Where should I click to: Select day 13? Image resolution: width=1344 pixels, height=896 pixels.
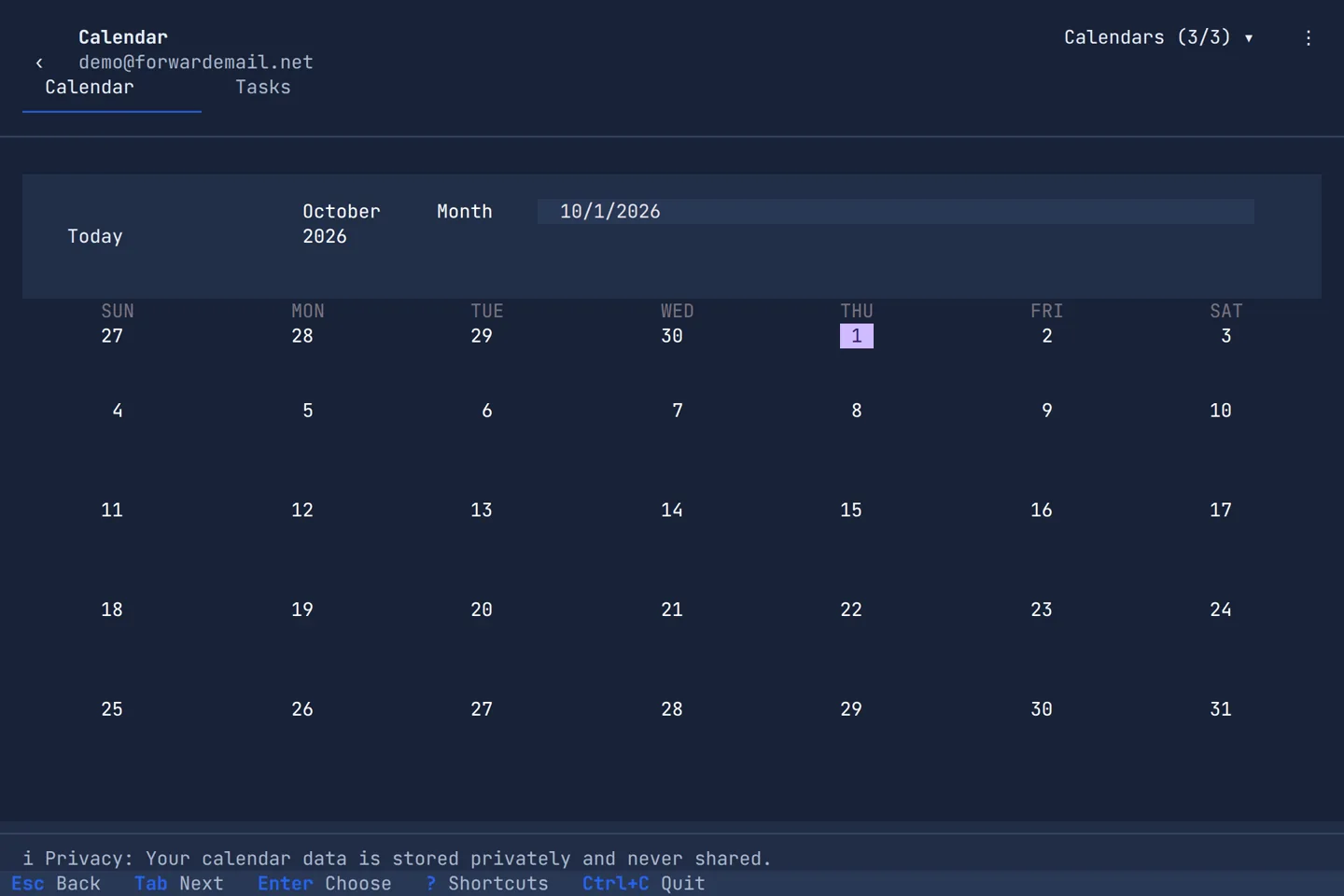[x=482, y=510]
